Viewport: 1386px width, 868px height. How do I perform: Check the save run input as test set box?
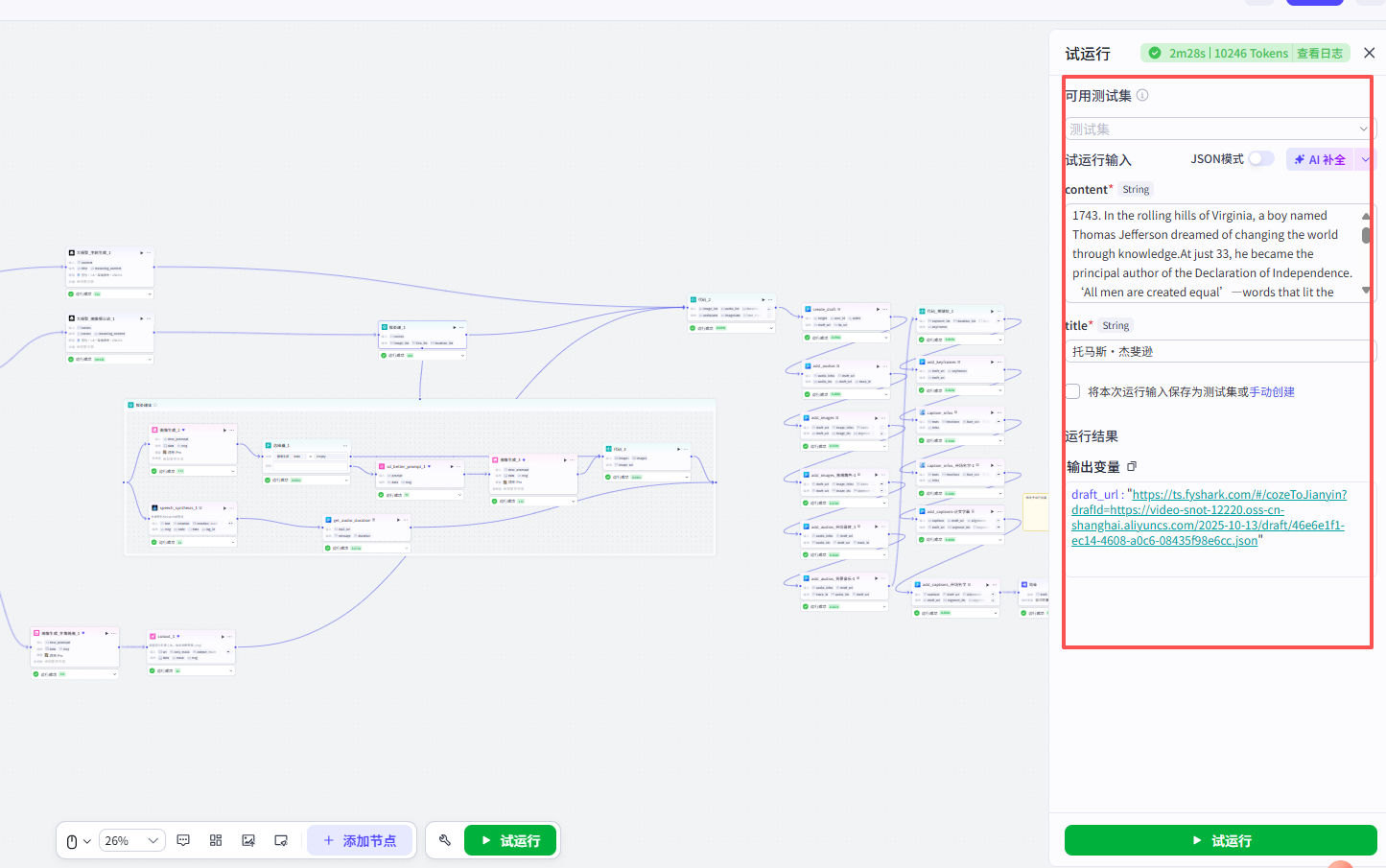point(1073,391)
